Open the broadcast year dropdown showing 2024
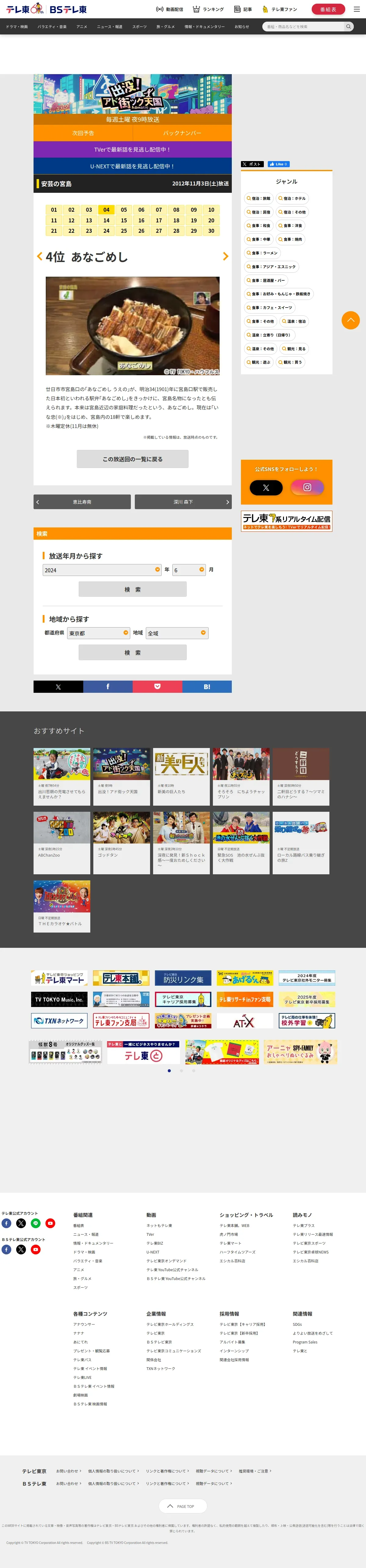The height and width of the screenshot is (1568, 366). tap(102, 570)
